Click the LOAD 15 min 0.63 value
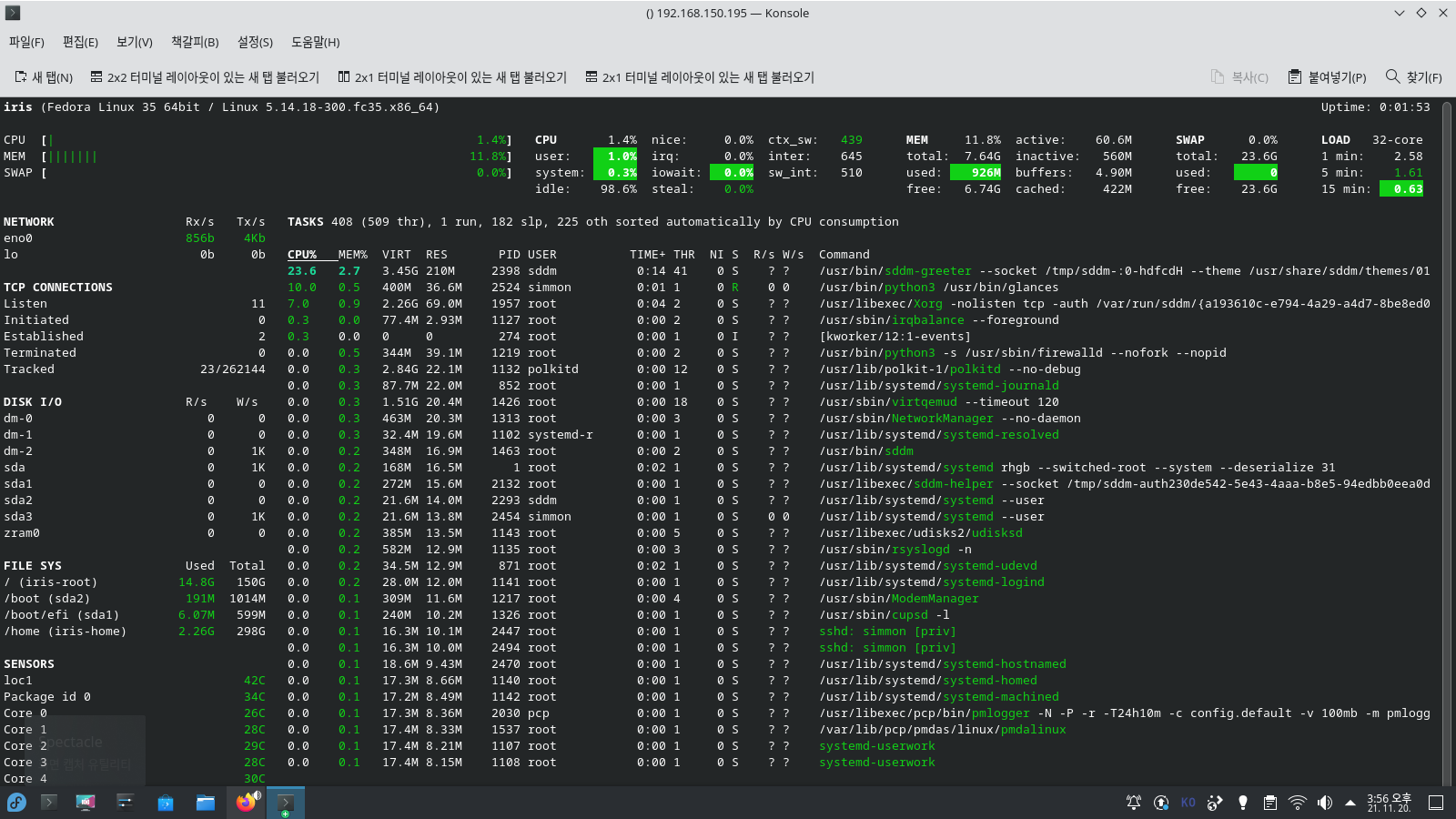 pos(1402,189)
